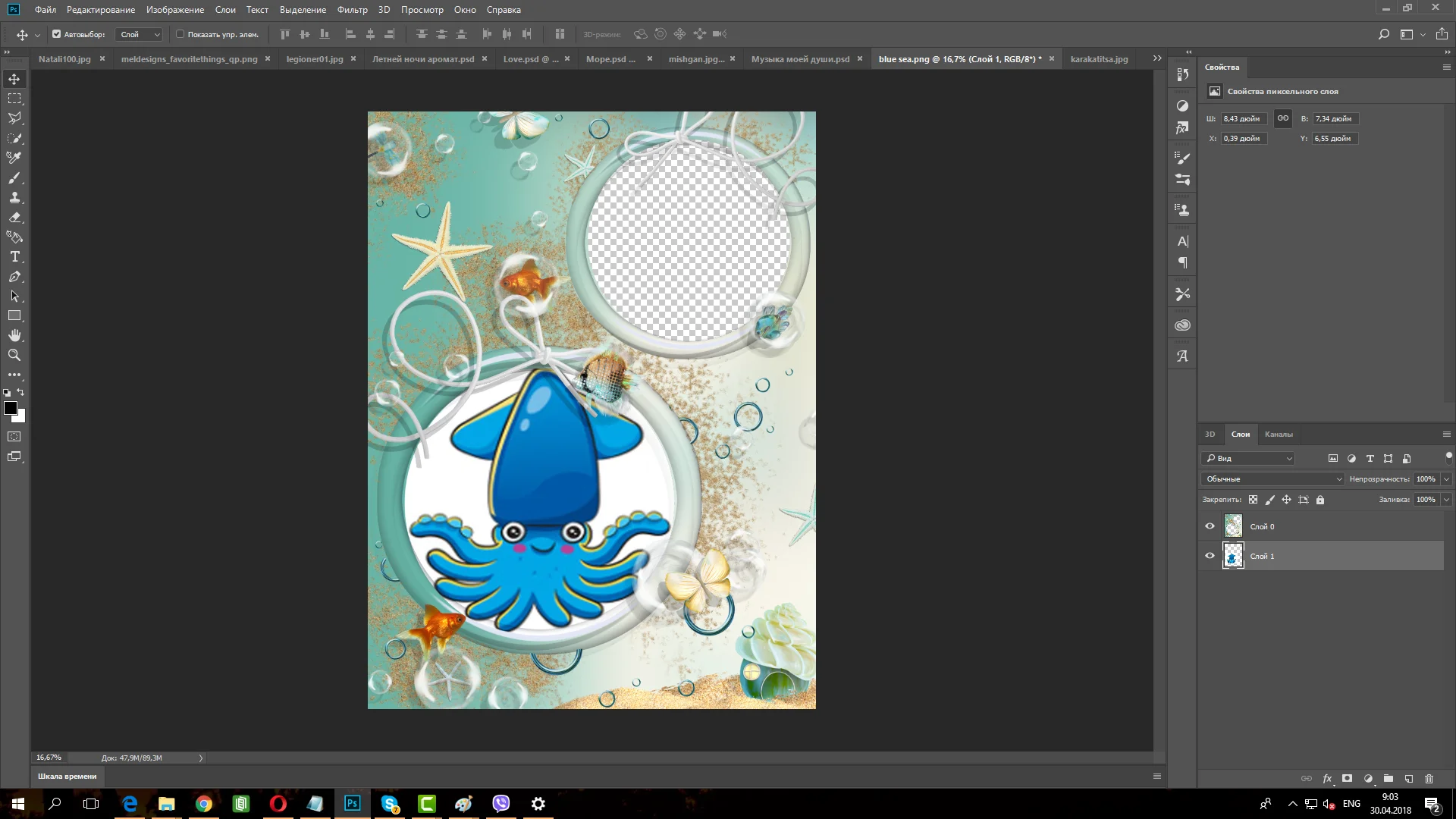1456x819 pixels.
Task: Select the Zoom tool
Action: (14, 355)
